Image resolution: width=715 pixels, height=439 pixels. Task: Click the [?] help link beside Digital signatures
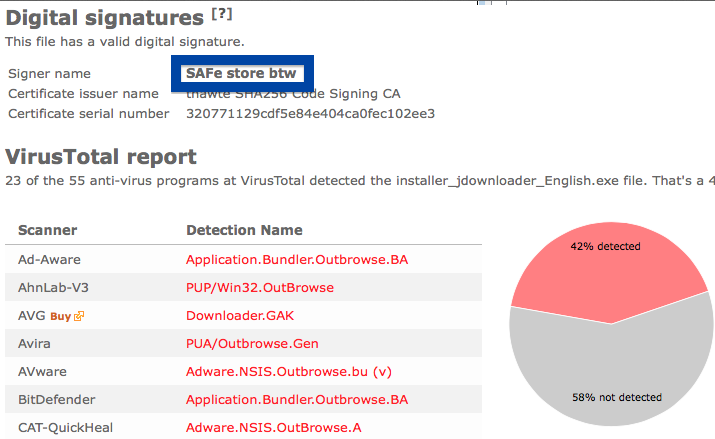click(222, 14)
